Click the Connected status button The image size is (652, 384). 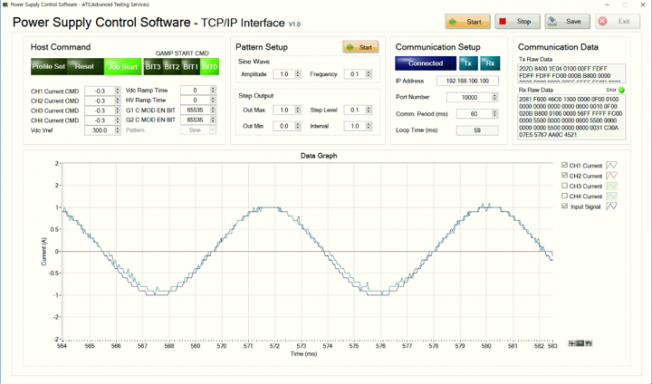425,63
